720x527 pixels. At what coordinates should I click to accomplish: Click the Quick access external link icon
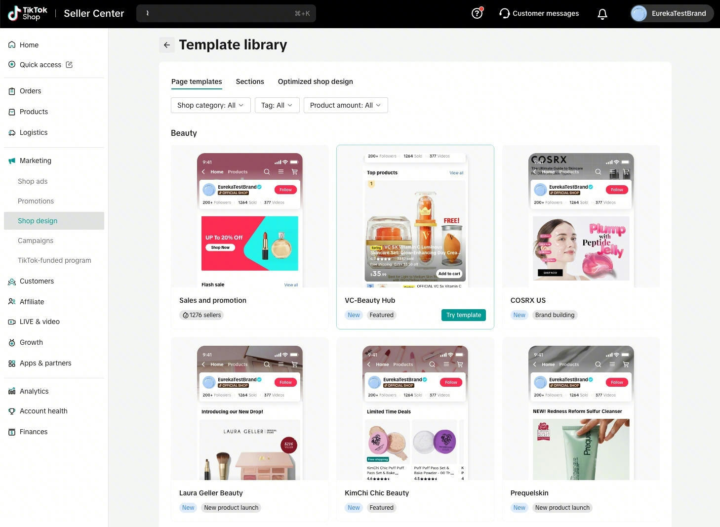[69, 64]
